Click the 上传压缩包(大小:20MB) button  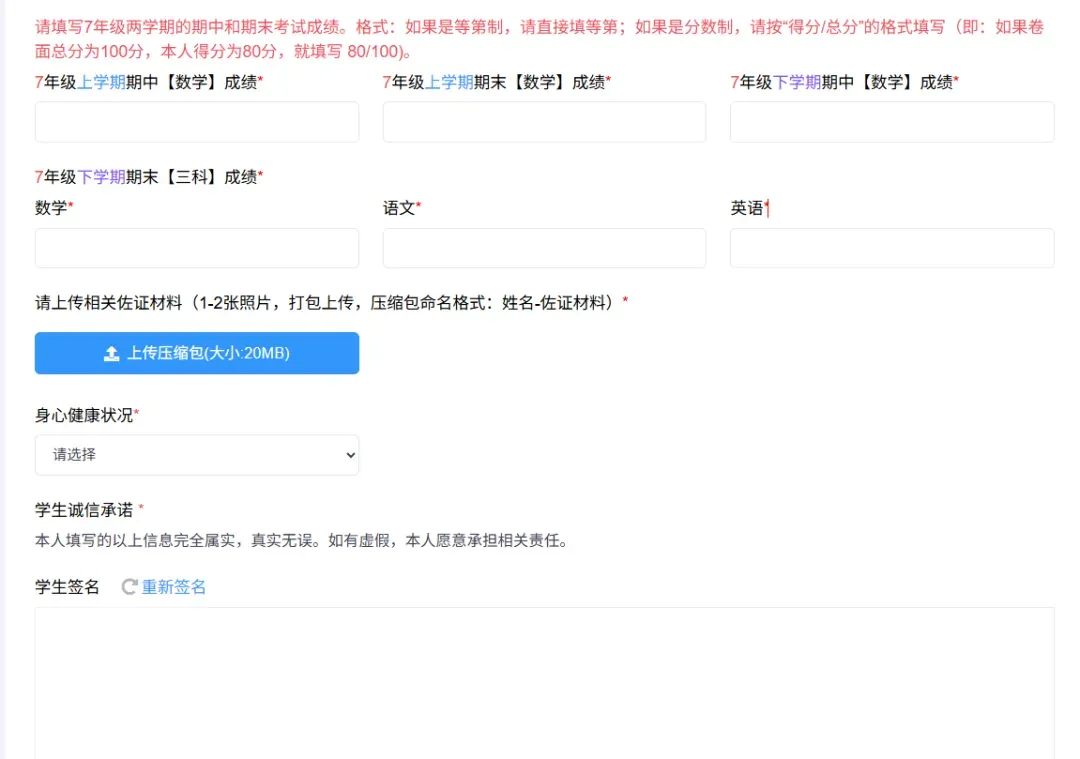(x=197, y=353)
